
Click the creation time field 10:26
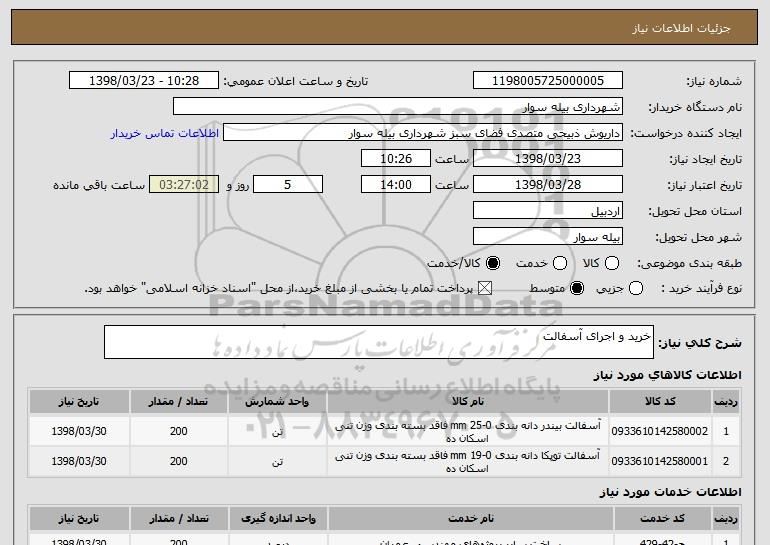pyautogui.click(x=396, y=159)
